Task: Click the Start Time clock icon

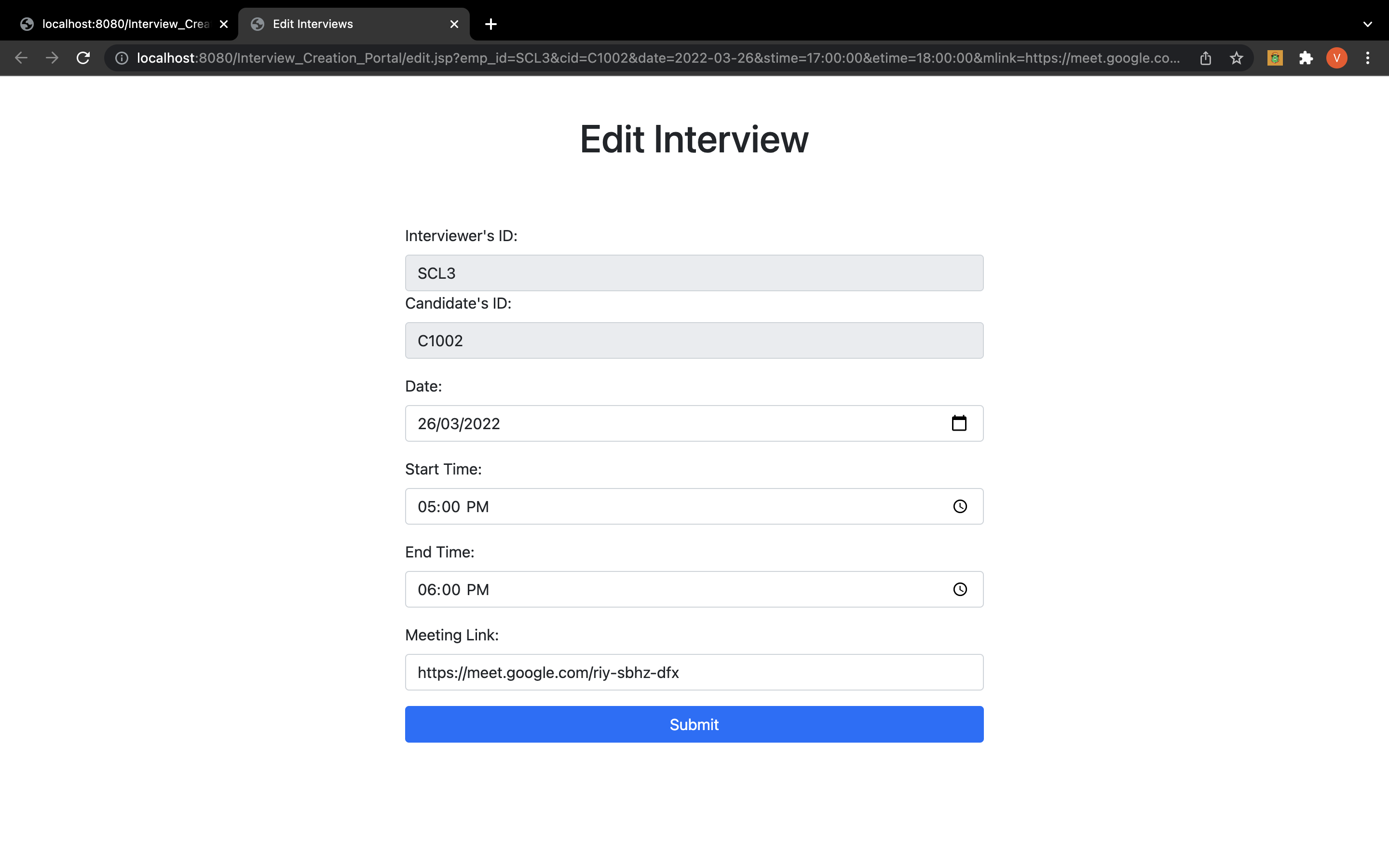Action: 960,506
